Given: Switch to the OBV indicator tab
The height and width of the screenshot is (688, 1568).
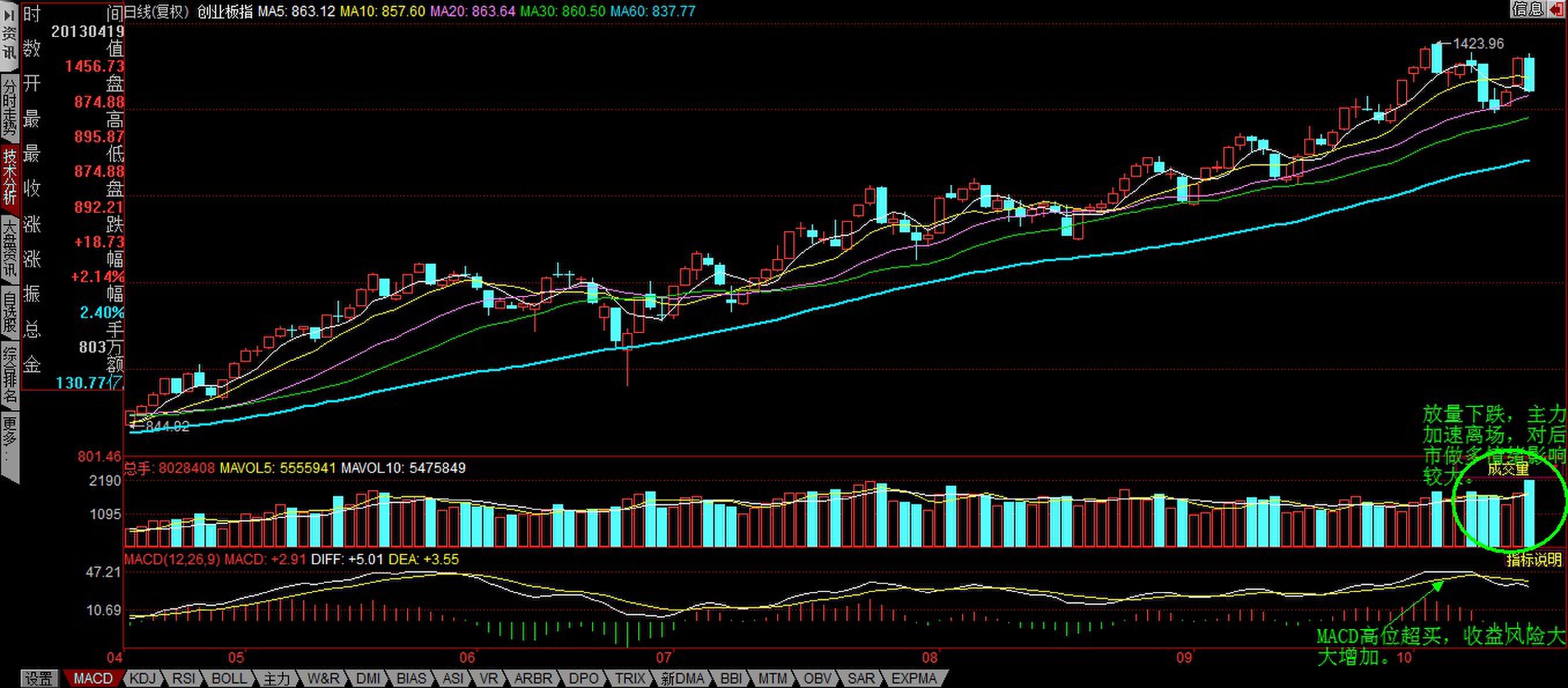Looking at the screenshot, I should [x=818, y=678].
